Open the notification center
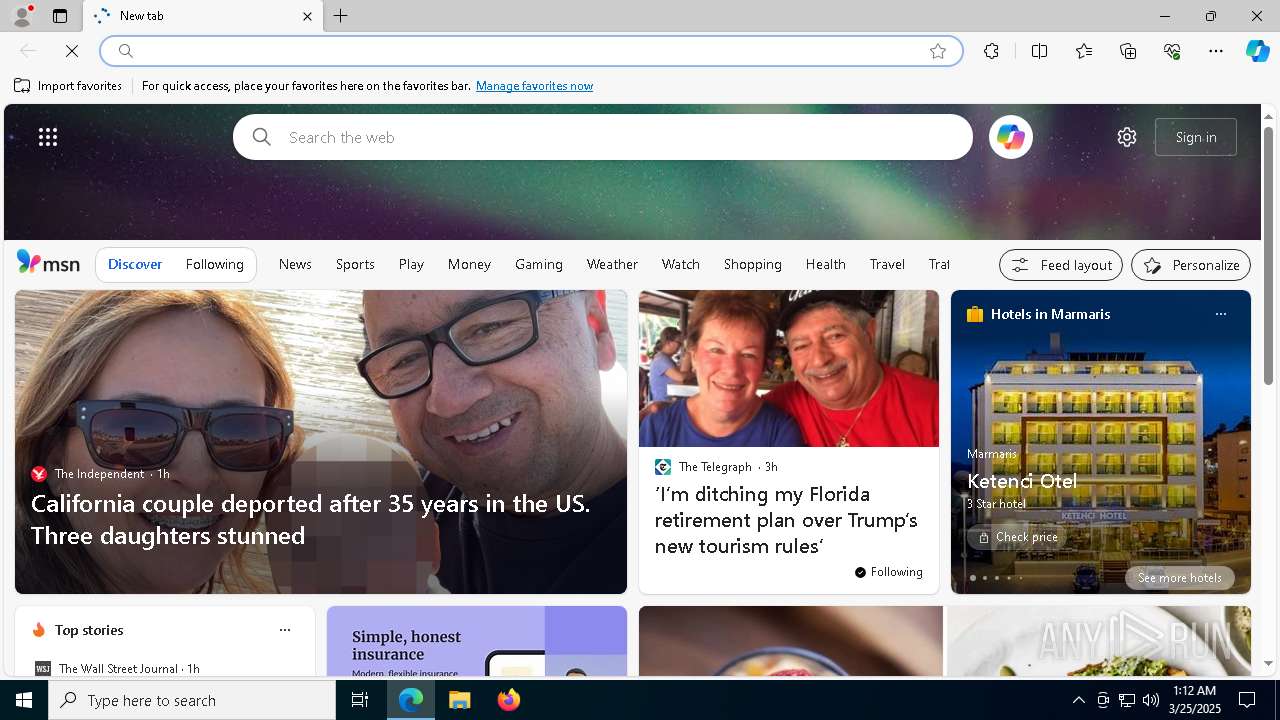This screenshot has width=1280, height=720. [x=1247, y=700]
